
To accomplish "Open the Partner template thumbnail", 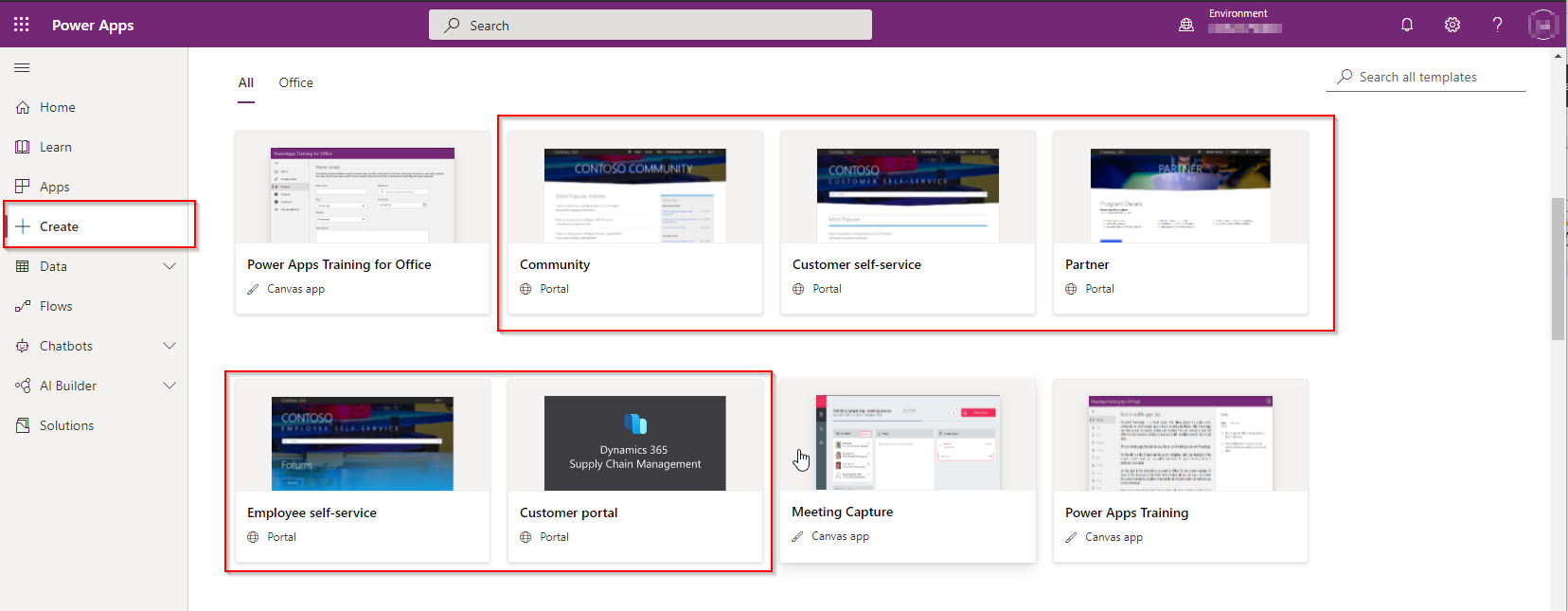I will pos(1181,195).
